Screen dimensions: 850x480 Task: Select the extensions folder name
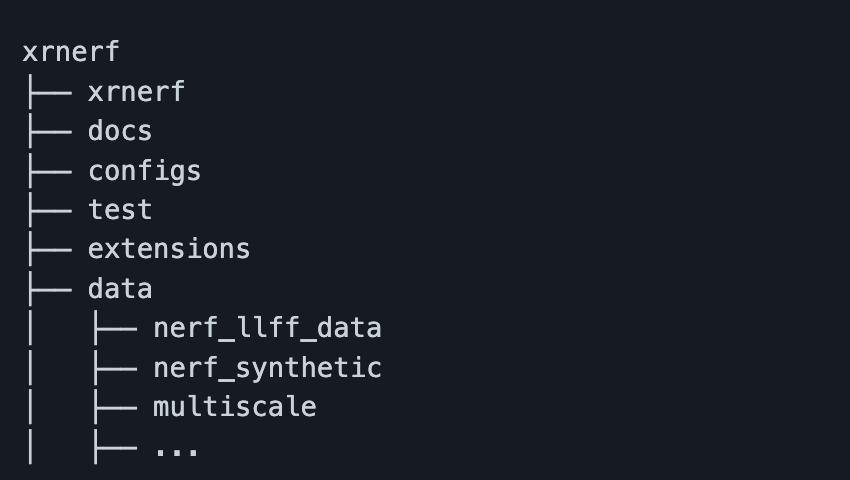[x=169, y=249]
